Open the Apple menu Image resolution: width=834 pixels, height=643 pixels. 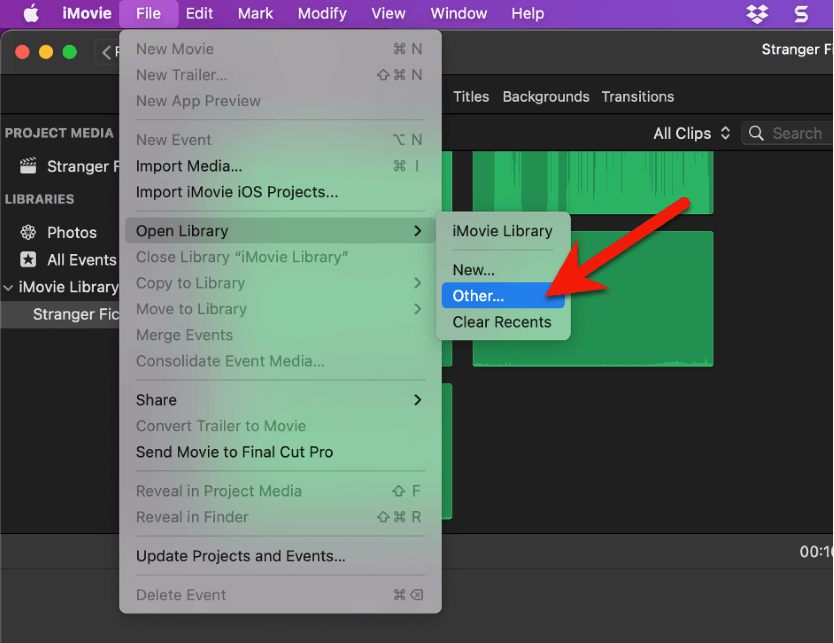coord(31,13)
